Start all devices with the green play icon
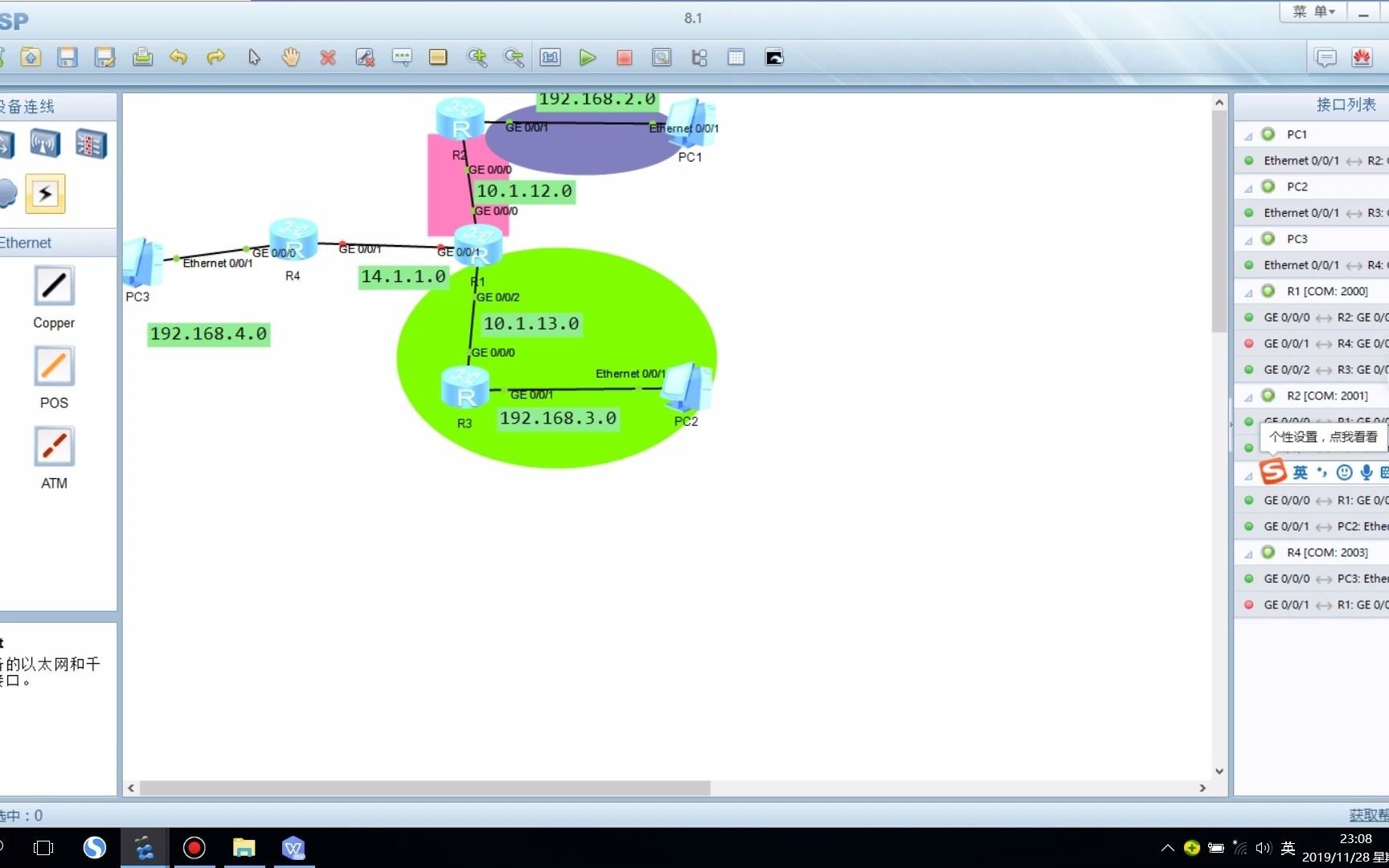Viewport: 1389px width, 868px height. 588,57
